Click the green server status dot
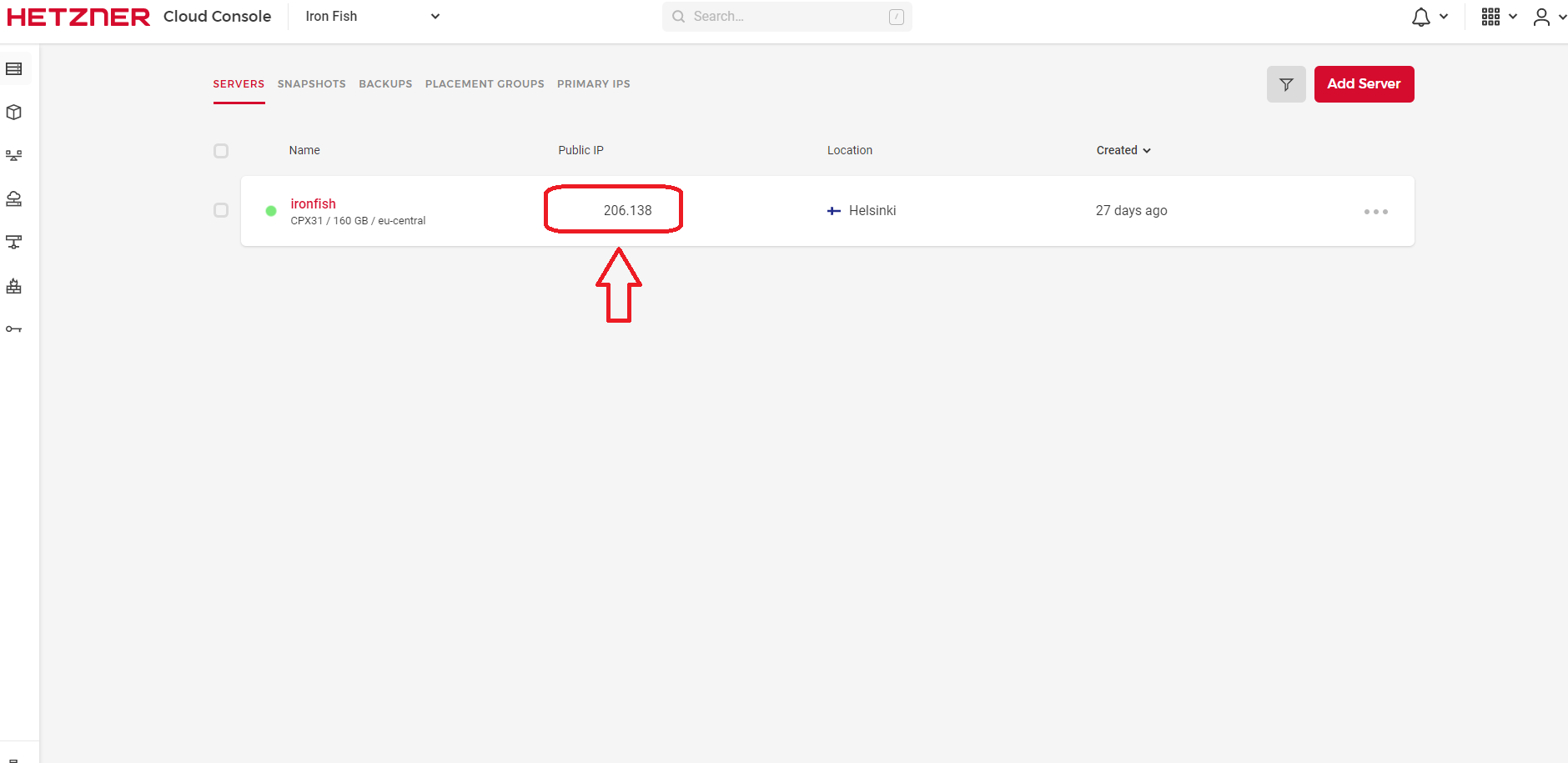The width and height of the screenshot is (1568, 763). pyautogui.click(x=271, y=211)
